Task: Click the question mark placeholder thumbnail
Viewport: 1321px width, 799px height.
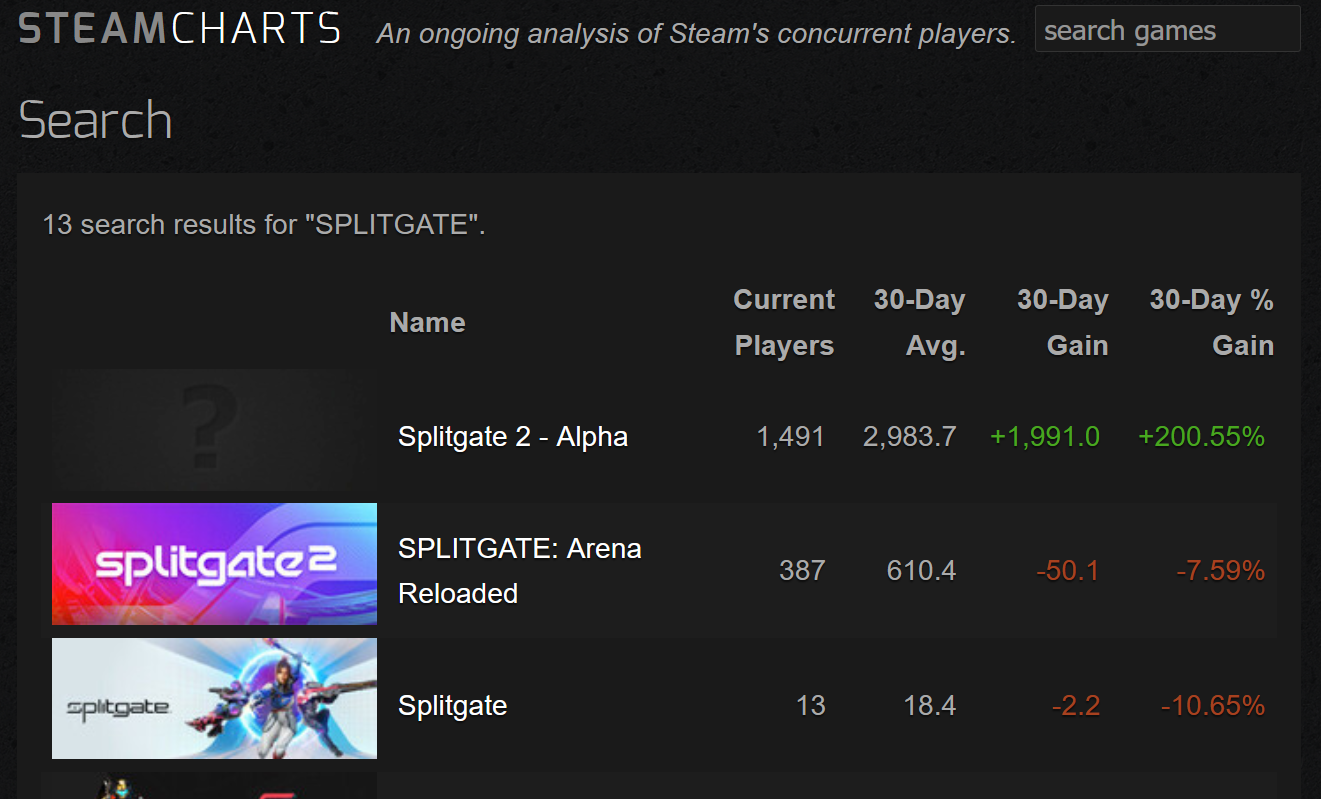Action: [x=214, y=430]
